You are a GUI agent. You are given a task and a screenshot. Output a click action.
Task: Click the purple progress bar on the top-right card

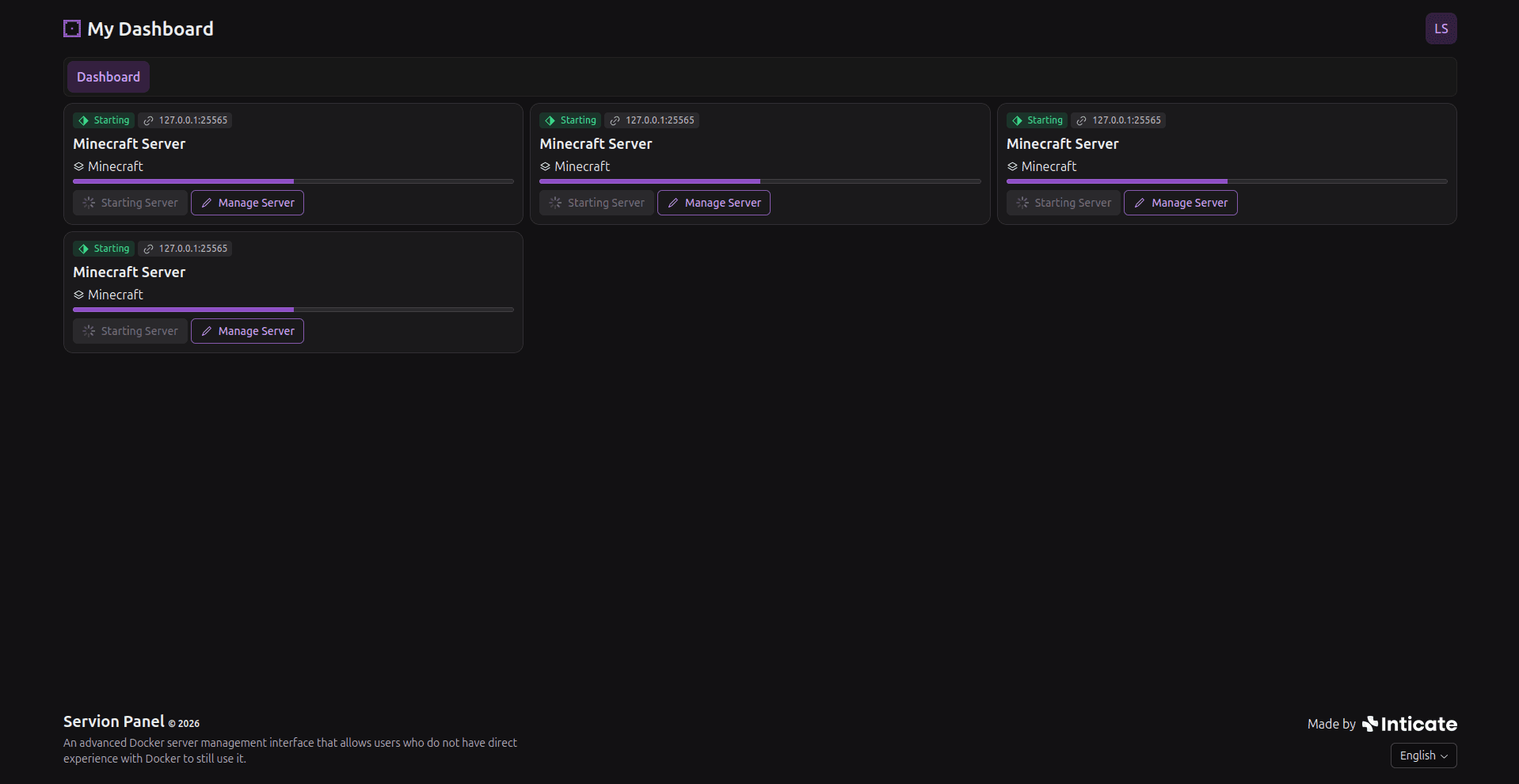(x=1117, y=181)
